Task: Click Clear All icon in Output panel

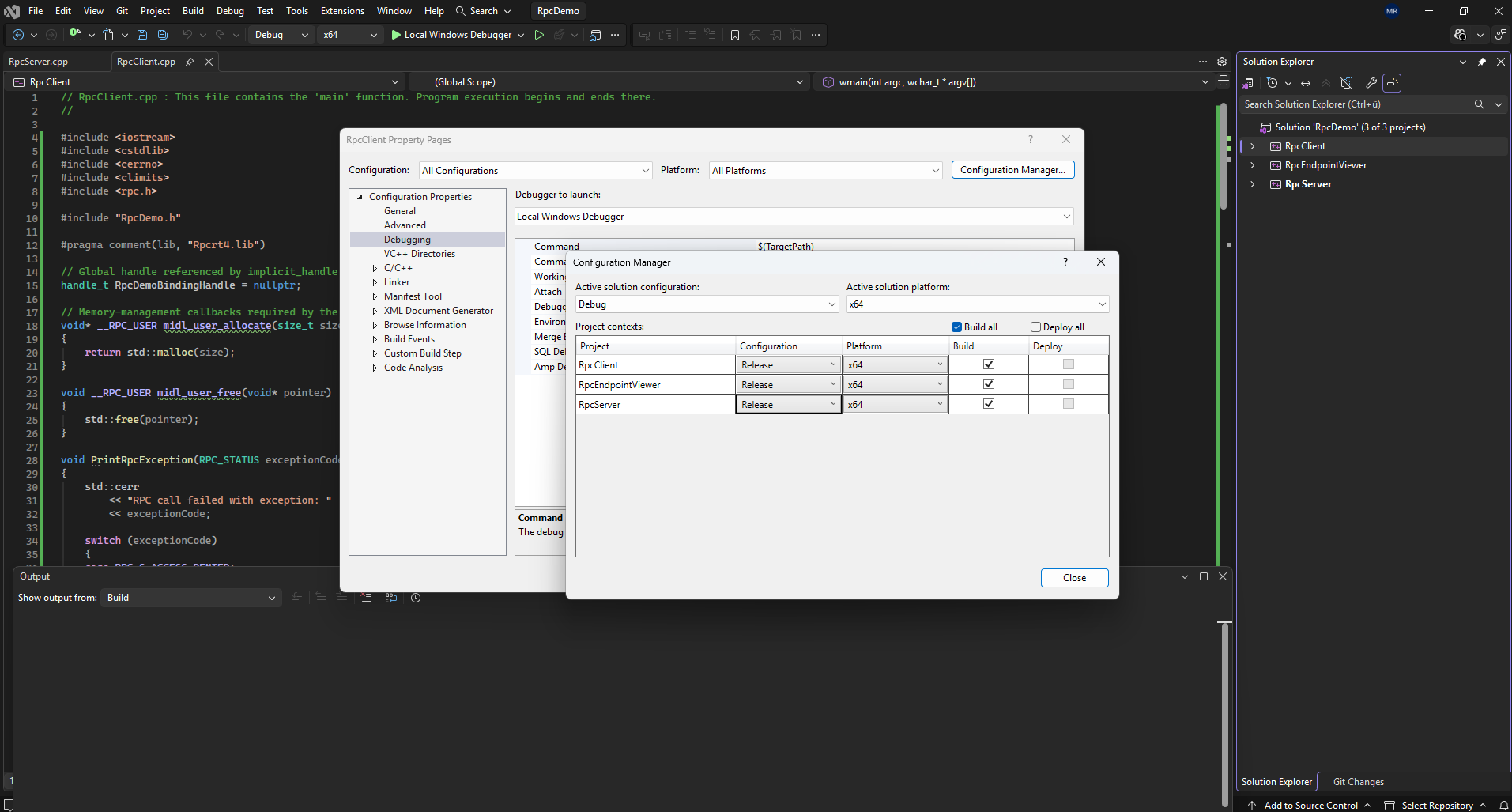Action: [x=367, y=598]
